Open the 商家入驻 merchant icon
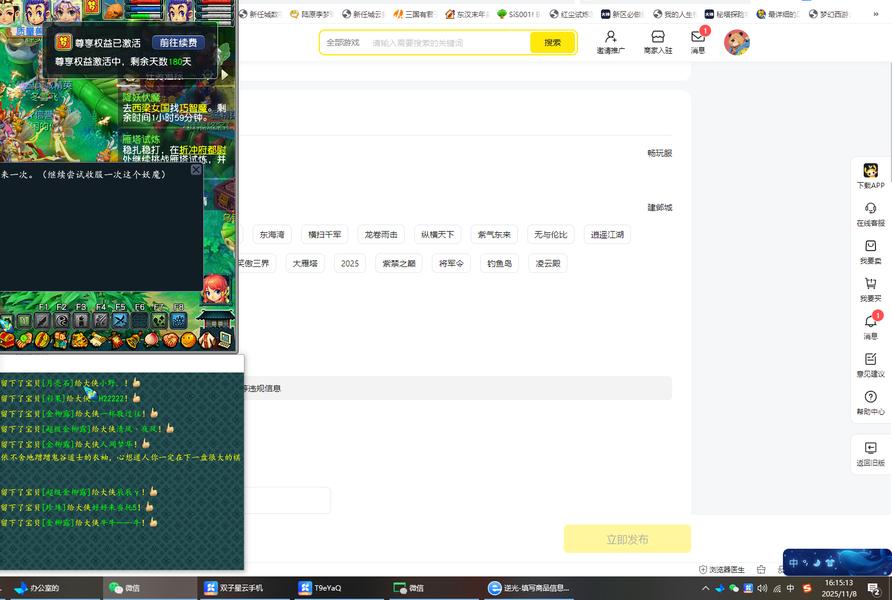892x600 pixels. pos(658,43)
